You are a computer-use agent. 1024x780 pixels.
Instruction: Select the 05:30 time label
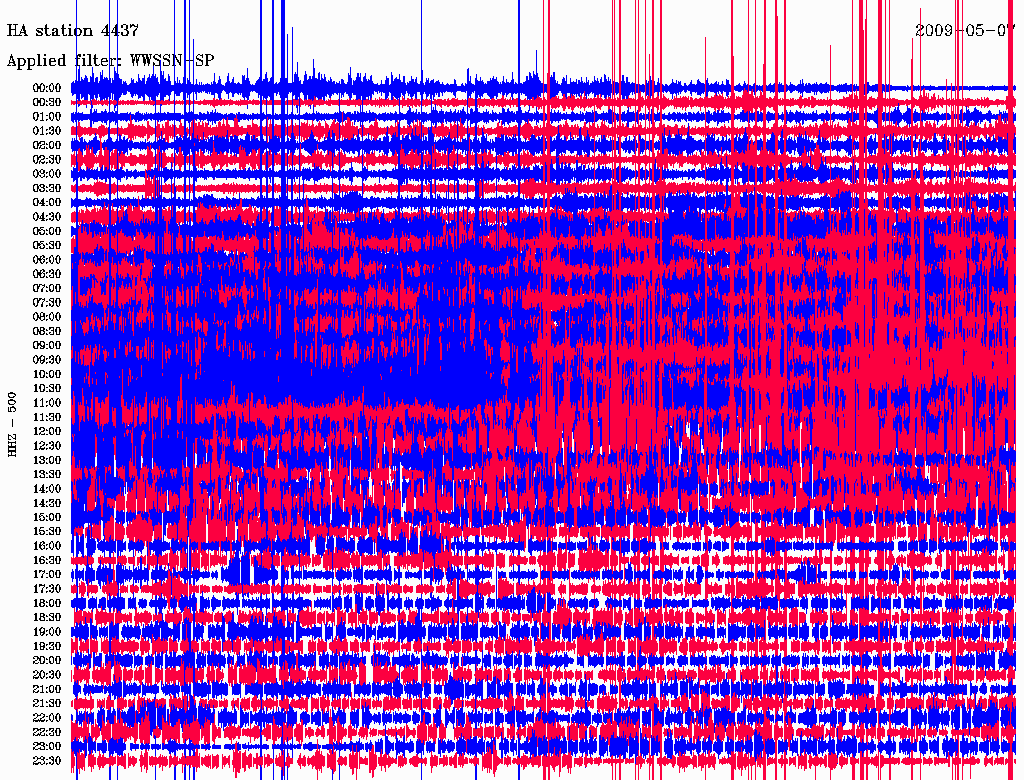pos(47,245)
